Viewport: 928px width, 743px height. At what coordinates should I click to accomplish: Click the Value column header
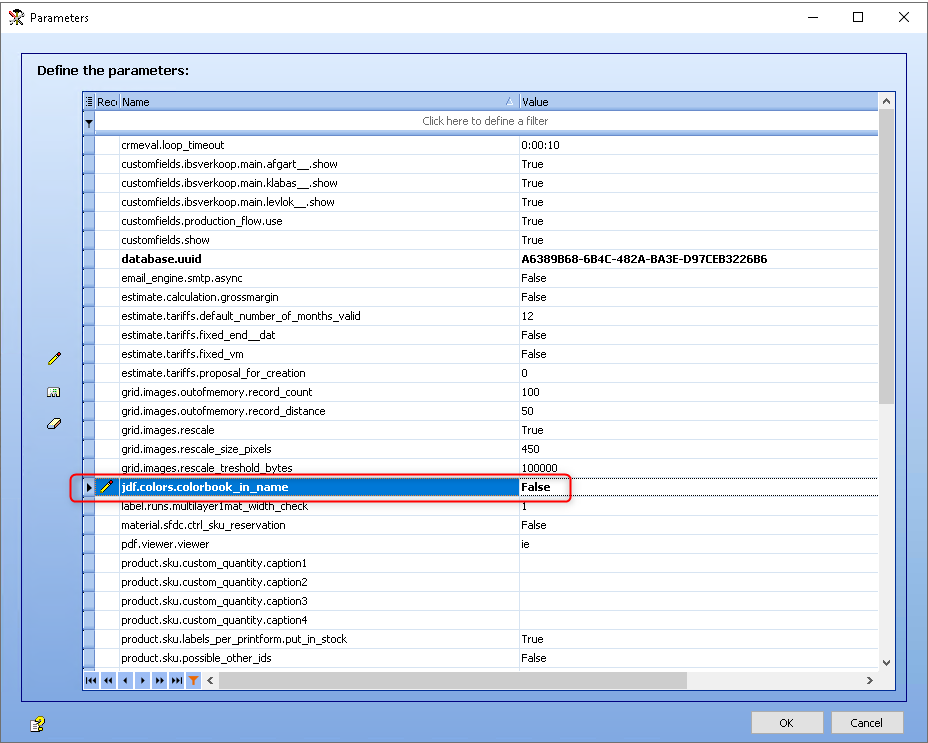pos(698,101)
